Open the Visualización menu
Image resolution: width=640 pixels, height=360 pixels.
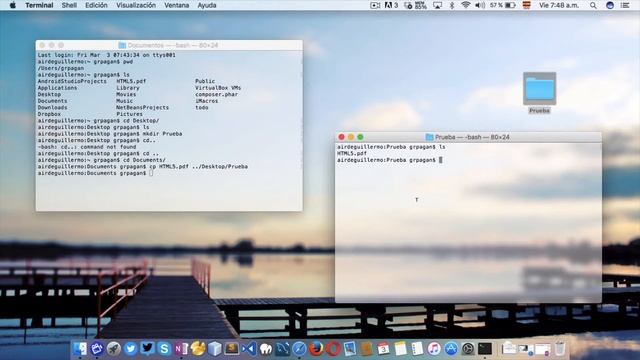136,5
